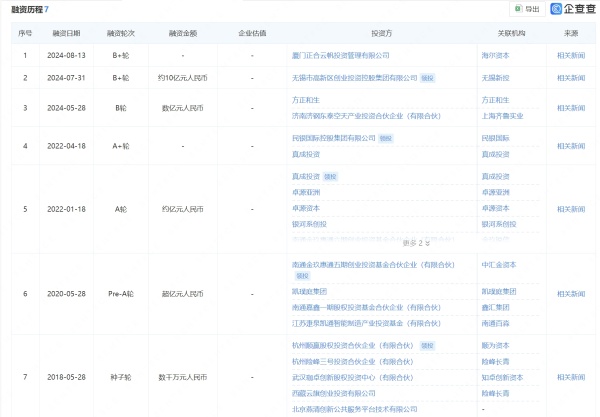
Task: Open related institution 上海齐鲁实业
Action: click(502, 116)
